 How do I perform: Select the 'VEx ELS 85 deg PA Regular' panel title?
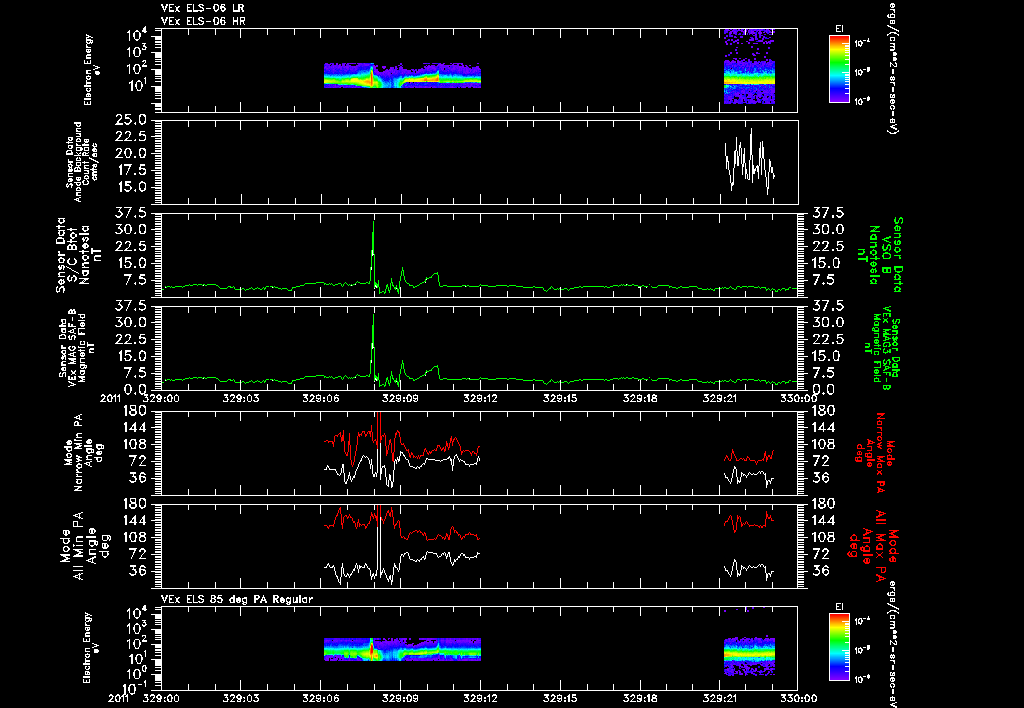(237, 600)
